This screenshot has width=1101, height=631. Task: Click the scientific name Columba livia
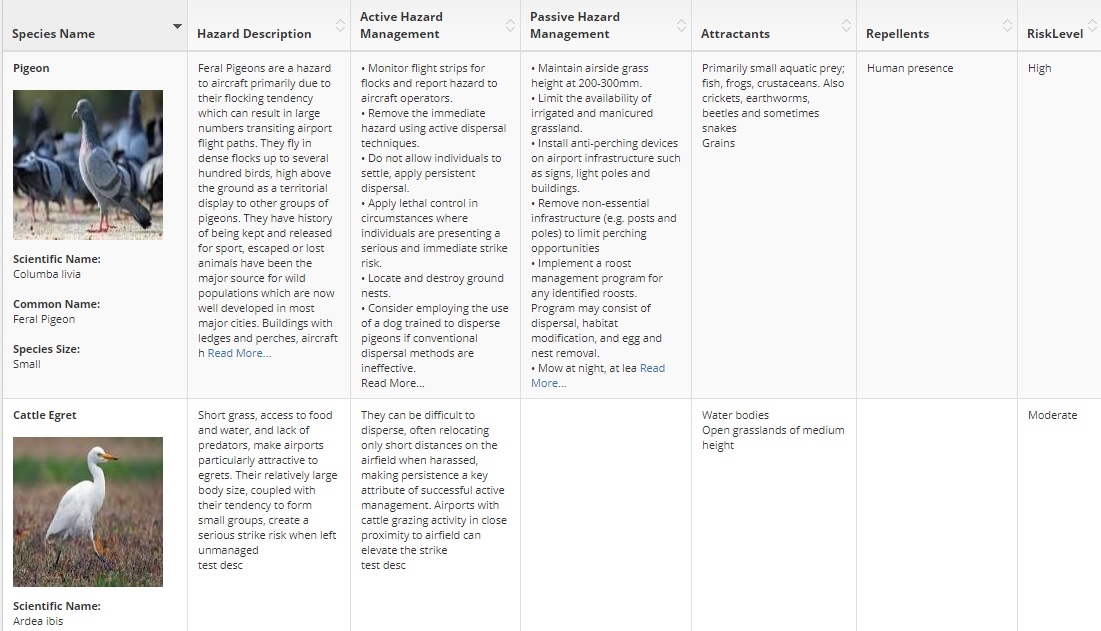(x=47, y=274)
